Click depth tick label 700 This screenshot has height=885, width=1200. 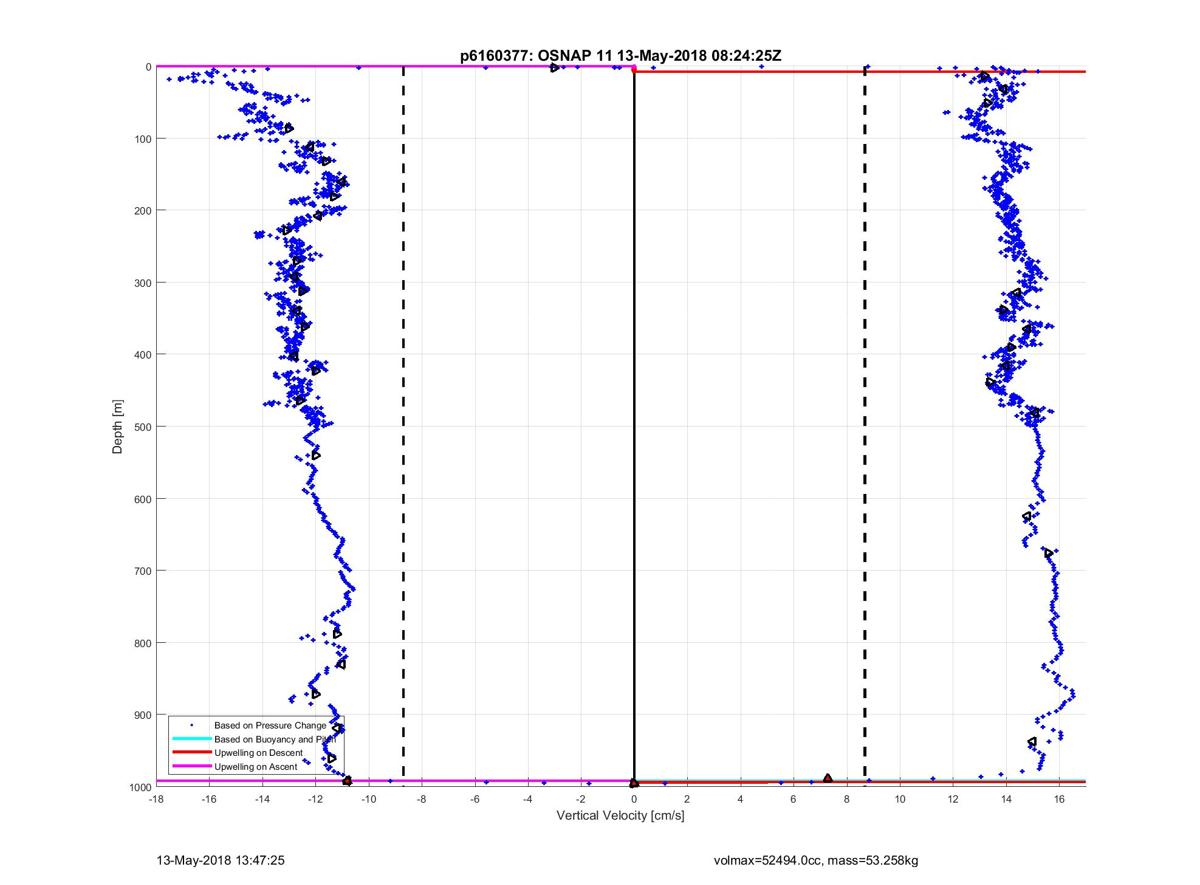[144, 571]
